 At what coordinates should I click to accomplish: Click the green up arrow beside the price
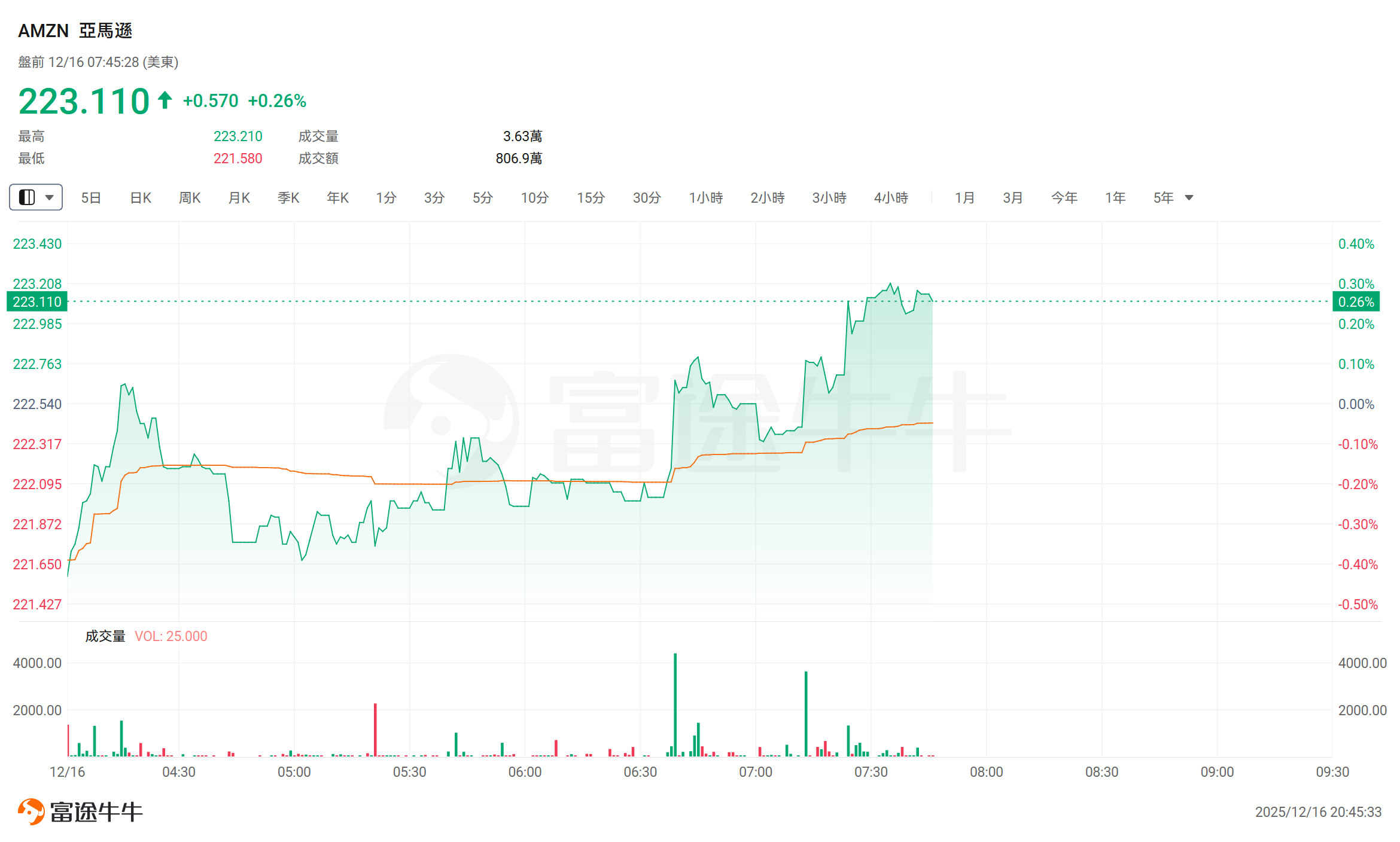click(x=165, y=100)
